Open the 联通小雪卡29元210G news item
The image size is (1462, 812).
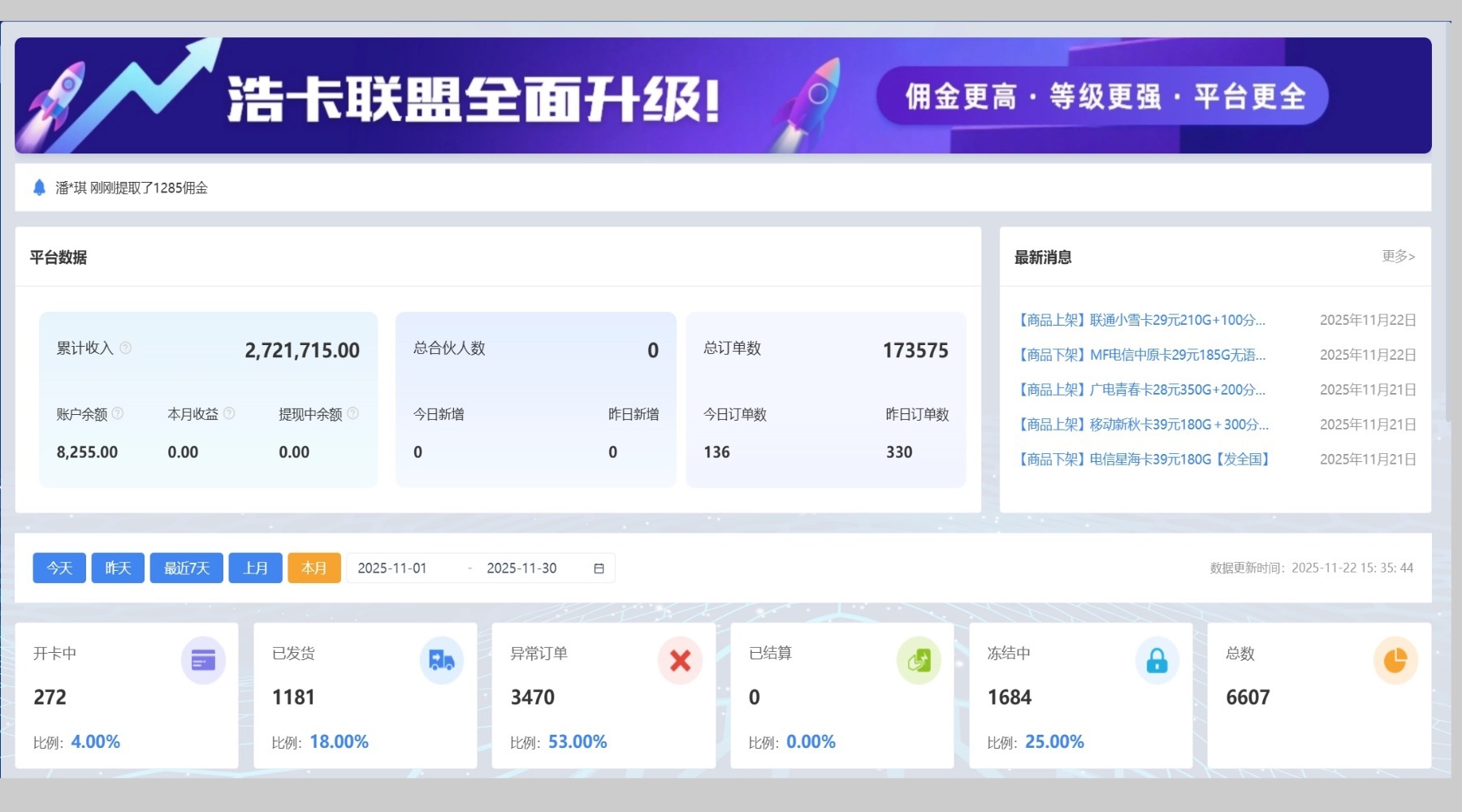1140,319
